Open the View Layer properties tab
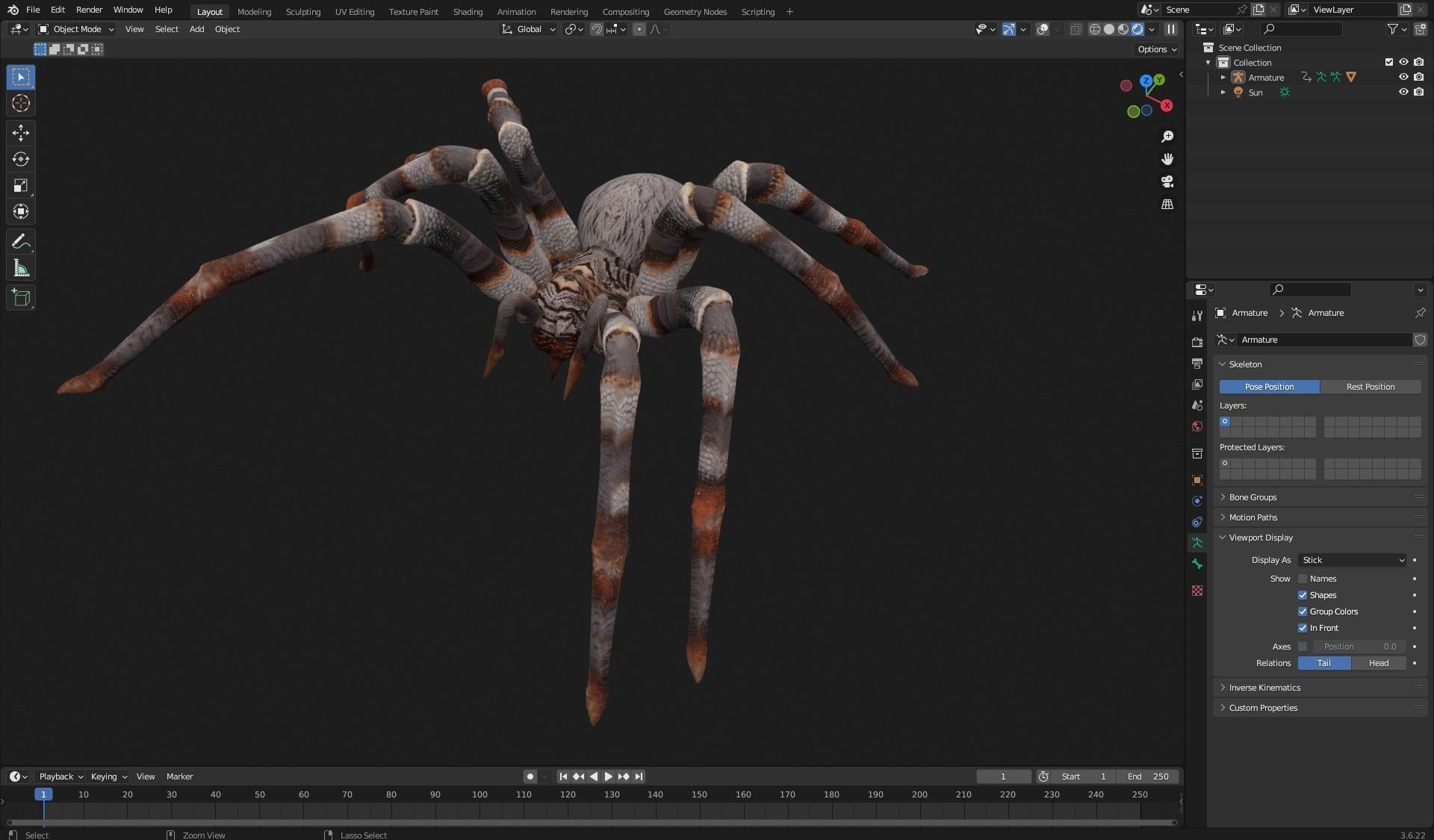The width and height of the screenshot is (1434, 840). pos(1197,385)
